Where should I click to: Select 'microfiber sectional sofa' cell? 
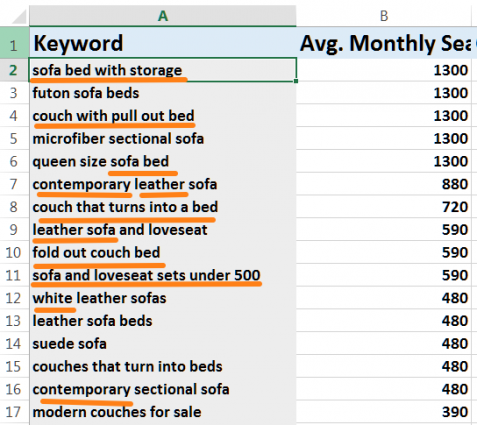click(x=163, y=138)
